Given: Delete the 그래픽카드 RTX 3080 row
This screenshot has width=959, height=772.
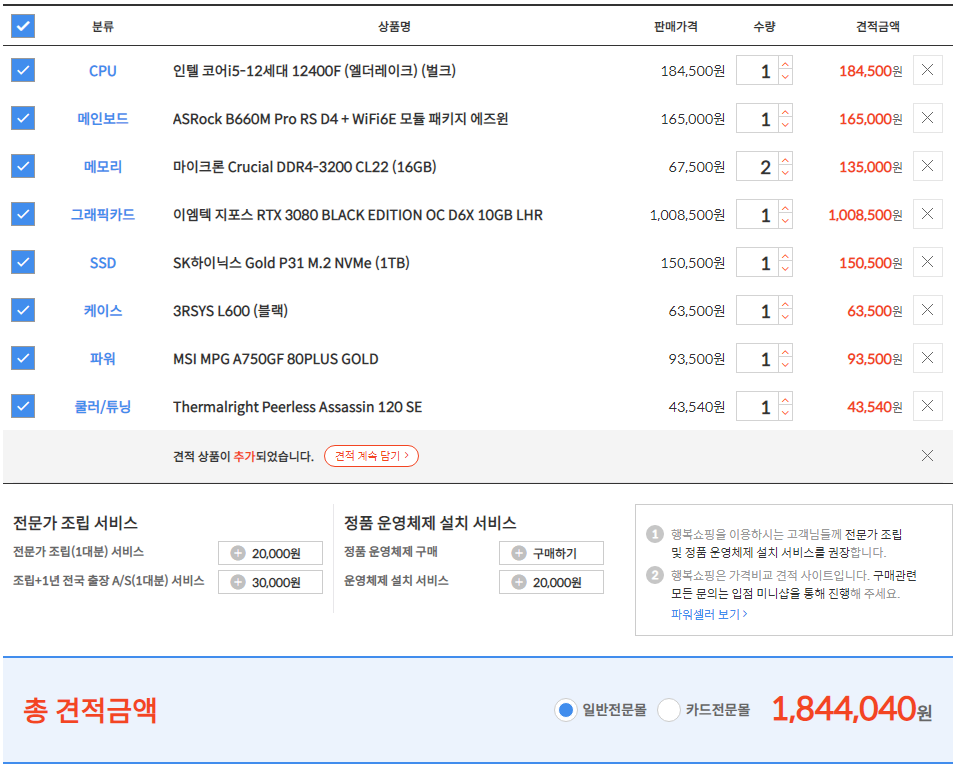Looking at the screenshot, I should (927, 214).
